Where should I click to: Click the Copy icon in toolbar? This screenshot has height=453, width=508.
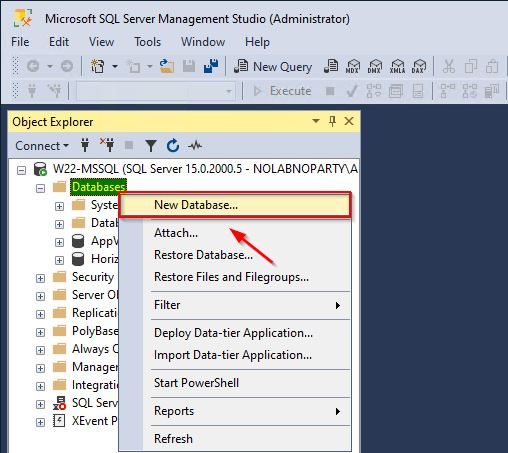pos(471,66)
